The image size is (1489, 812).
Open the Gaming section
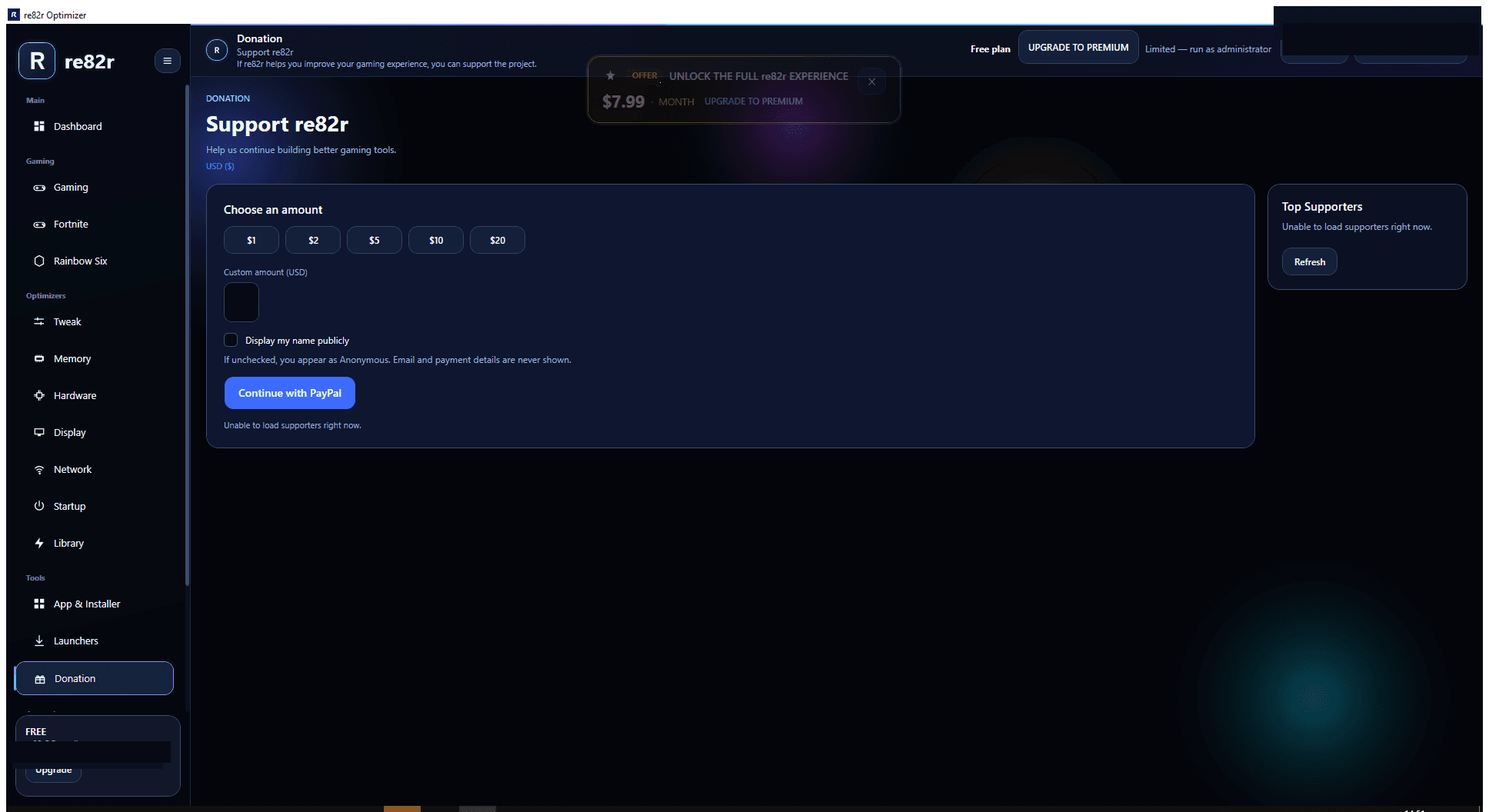[x=94, y=188]
